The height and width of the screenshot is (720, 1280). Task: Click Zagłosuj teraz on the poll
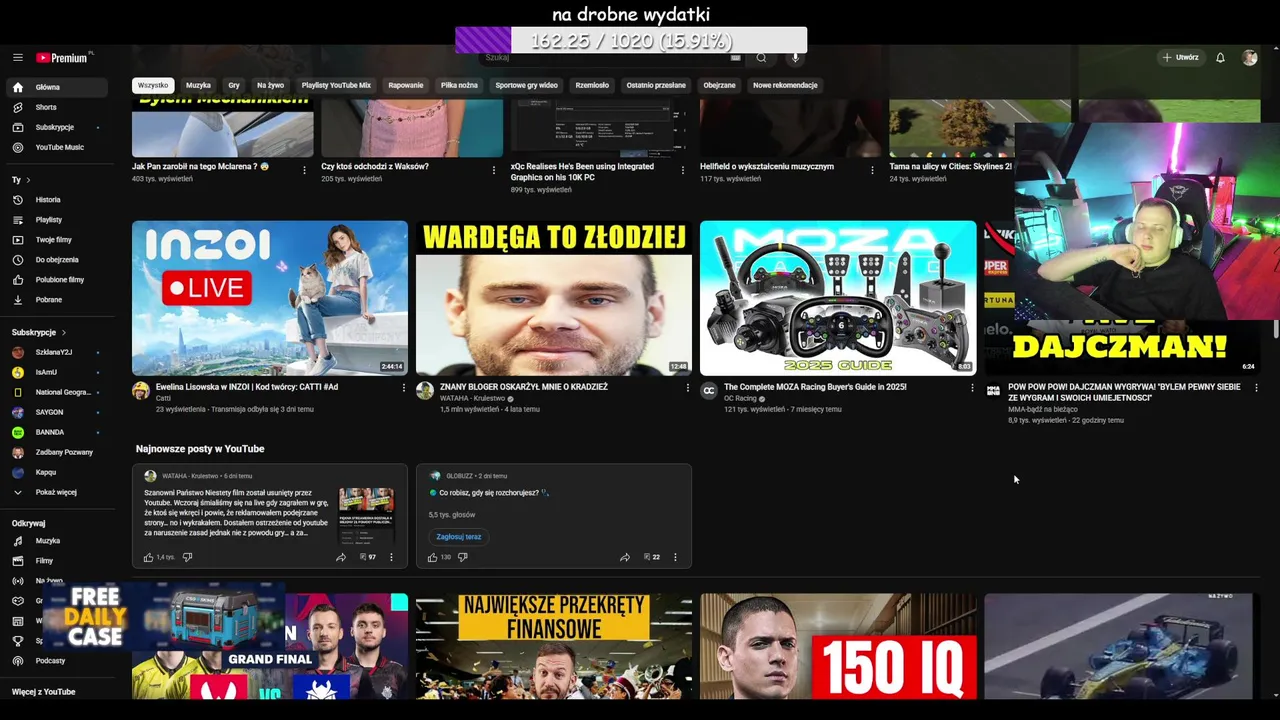click(x=459, y=537)
